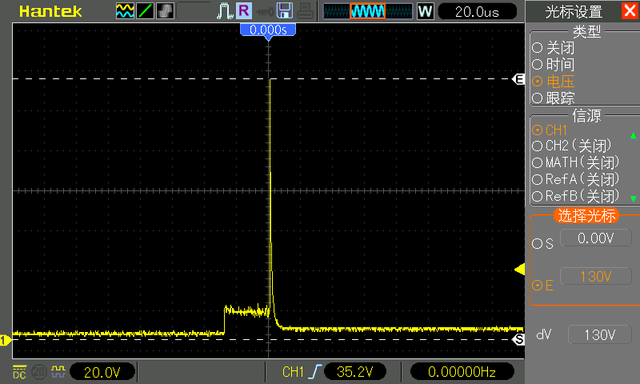The height and width of the screenshot is (384, 640).
Task: Click the printer icon in top toolbar
Action: [305, 11]
